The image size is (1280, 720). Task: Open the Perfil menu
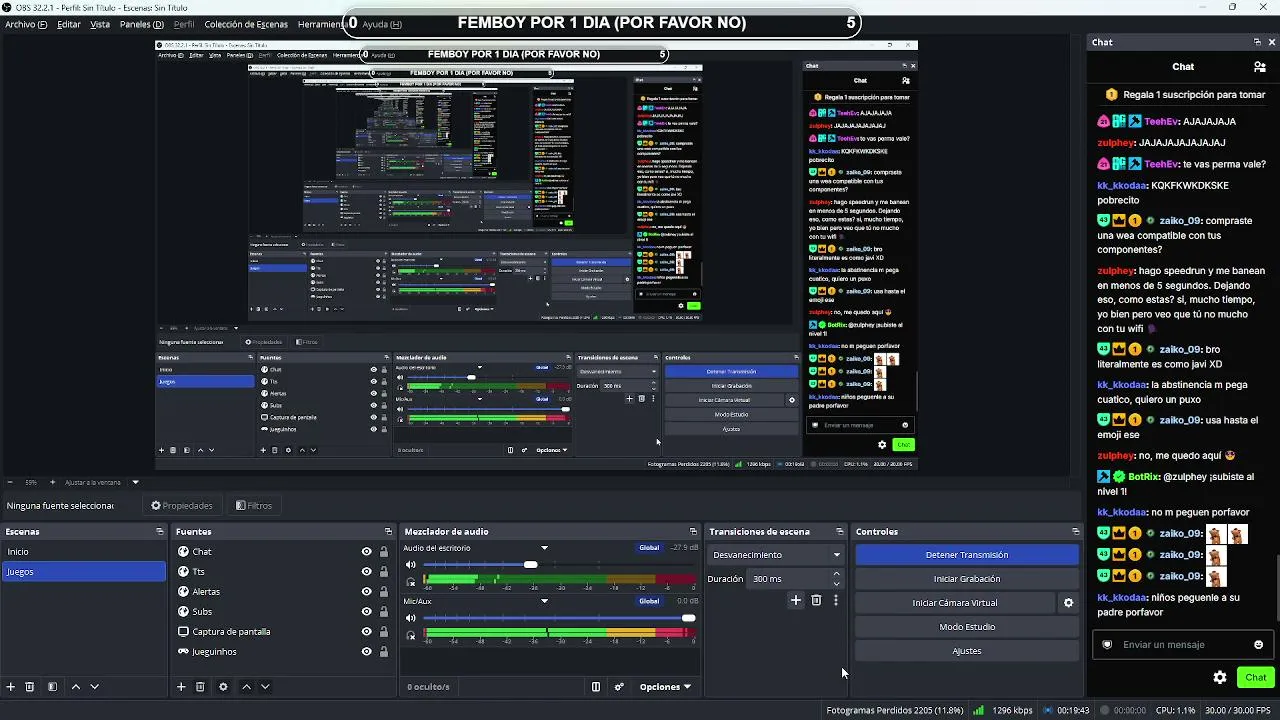[184, 24]
